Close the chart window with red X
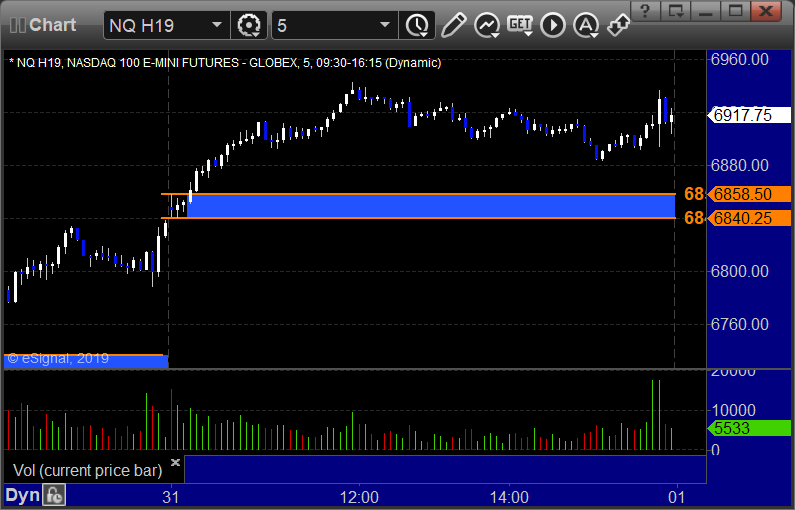This screenshot has height=510, width=795. tap(766, 10)
